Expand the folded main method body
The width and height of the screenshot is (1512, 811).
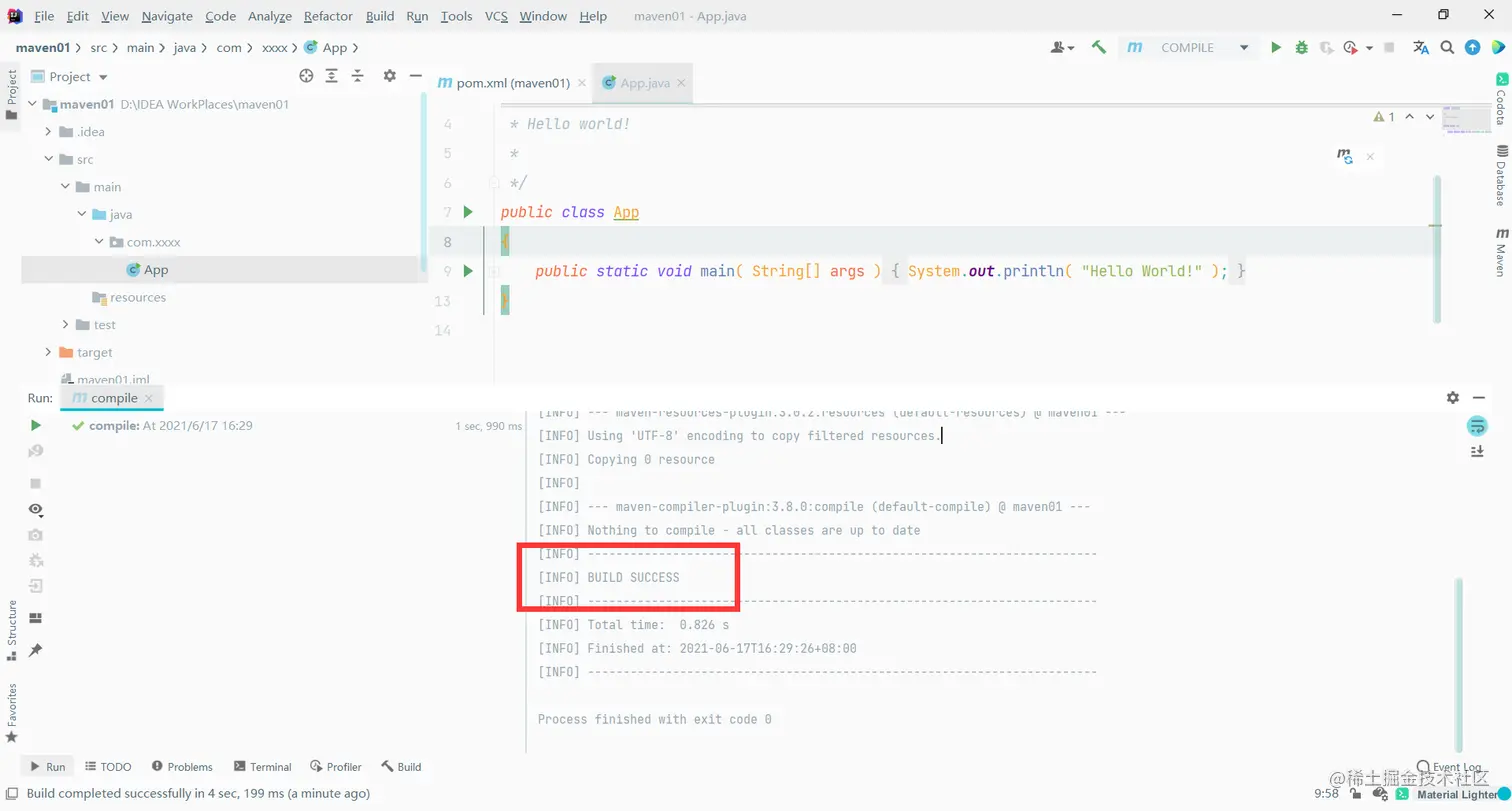pyautogui.click(x=494, y=271)
